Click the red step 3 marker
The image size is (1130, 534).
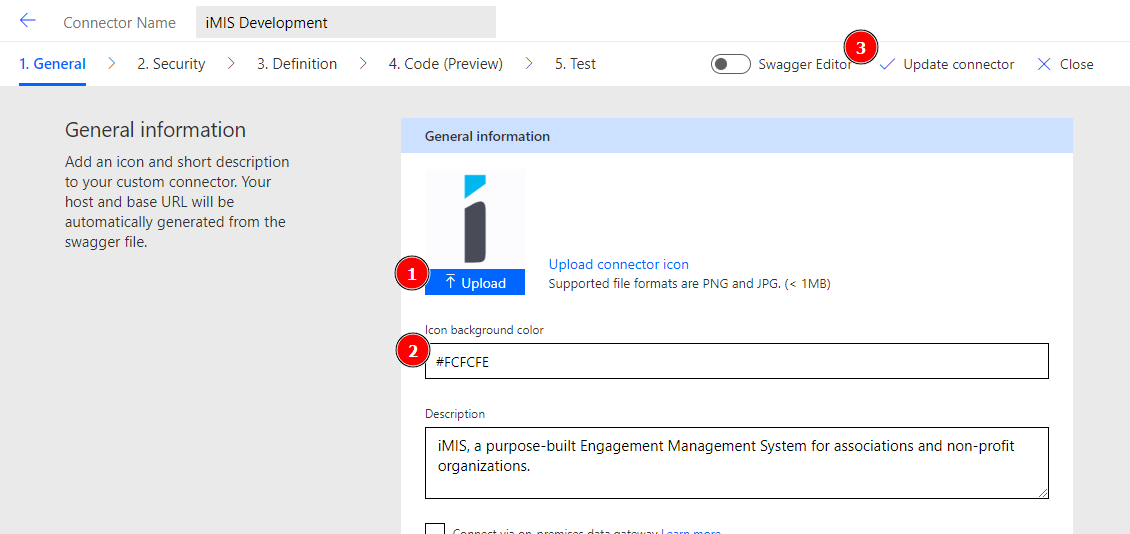pos(860,47)
